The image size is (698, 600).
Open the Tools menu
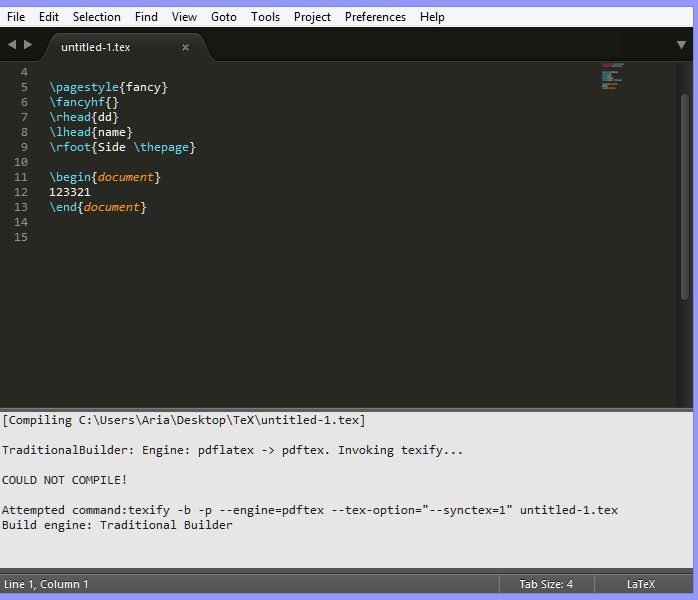[x=265, y=17]
